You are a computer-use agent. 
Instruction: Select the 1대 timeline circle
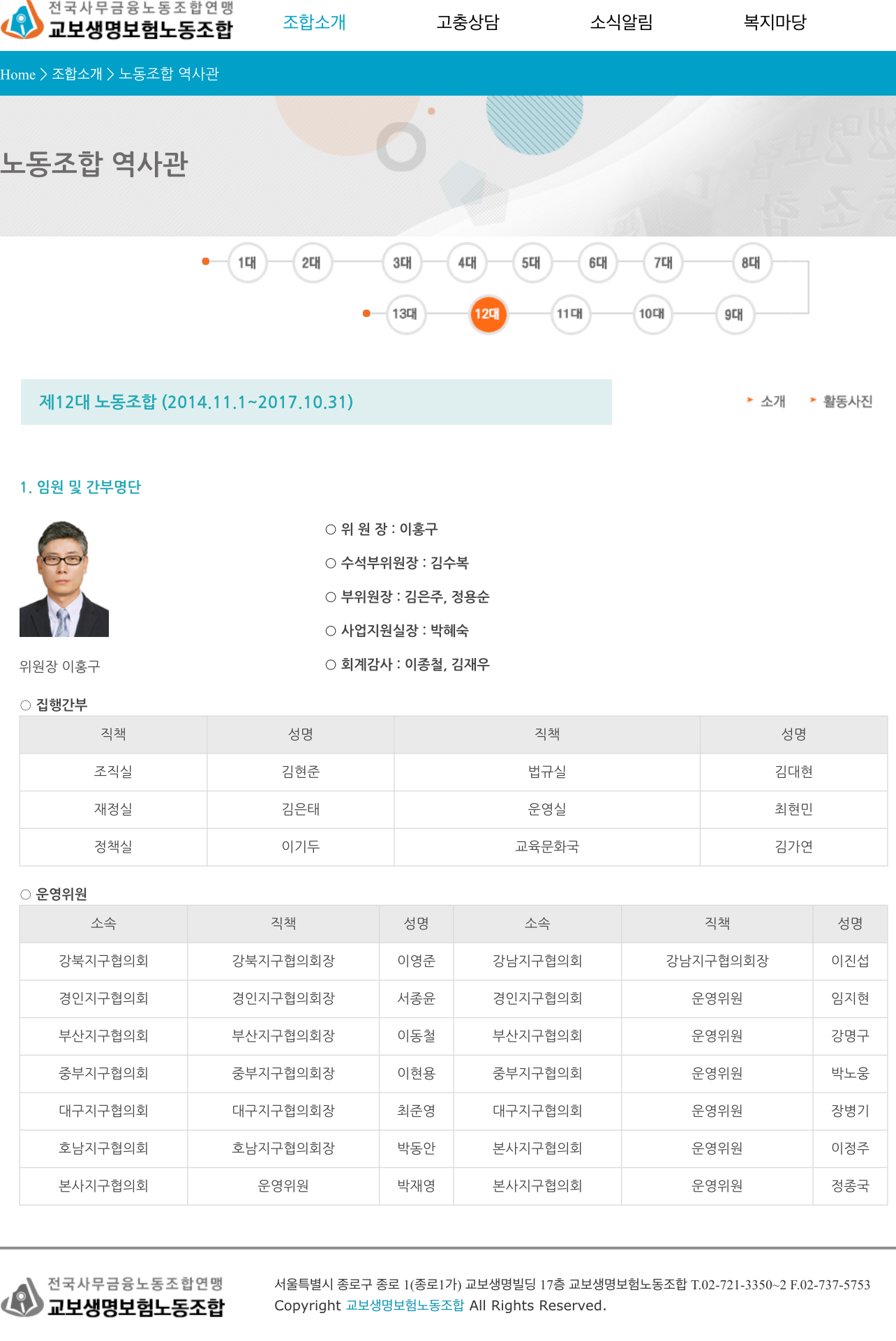click(x=247, y=262)
